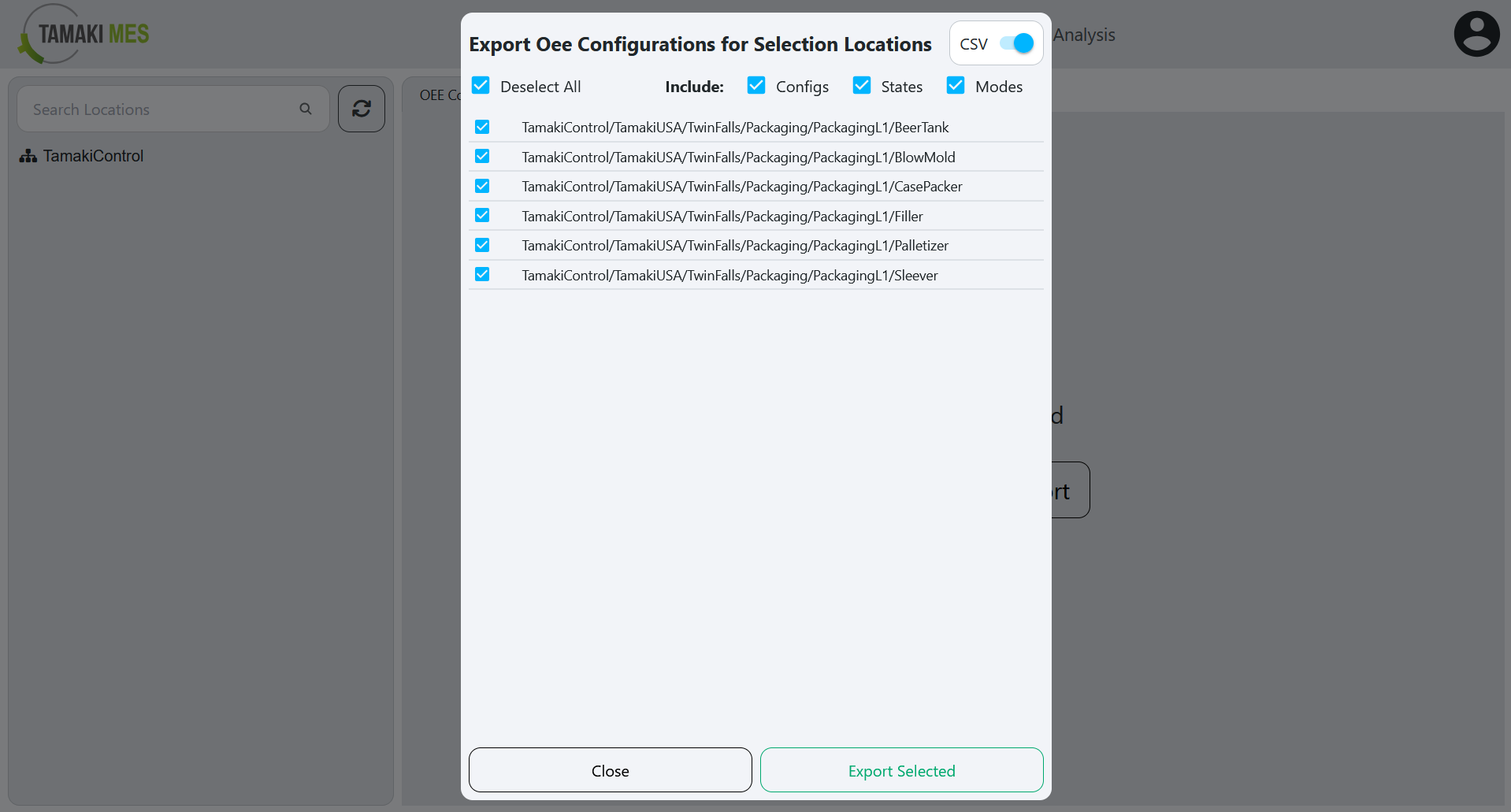
Task: Click the Tamaki MES logo
Action: coord(82,33)
